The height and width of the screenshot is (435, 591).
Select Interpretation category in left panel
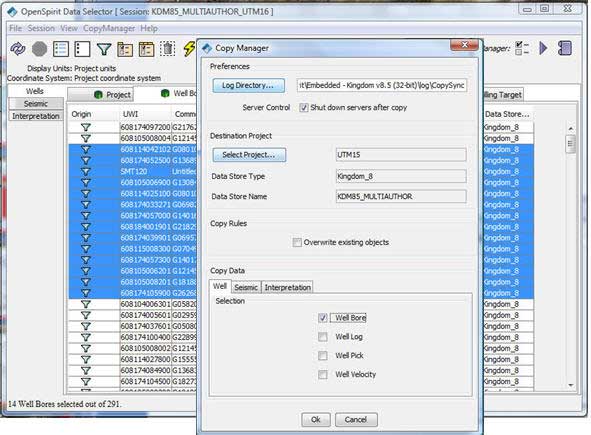tap(36, 116)
